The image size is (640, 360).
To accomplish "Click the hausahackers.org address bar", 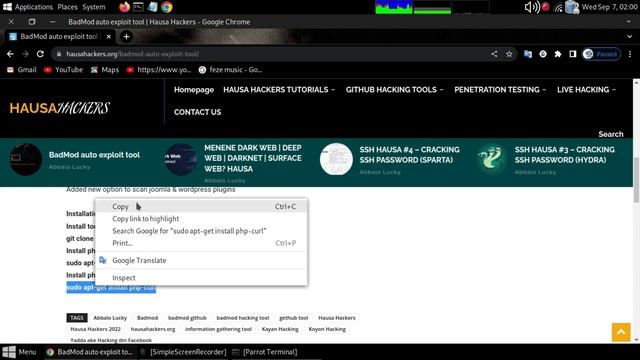I will point(269,54).
